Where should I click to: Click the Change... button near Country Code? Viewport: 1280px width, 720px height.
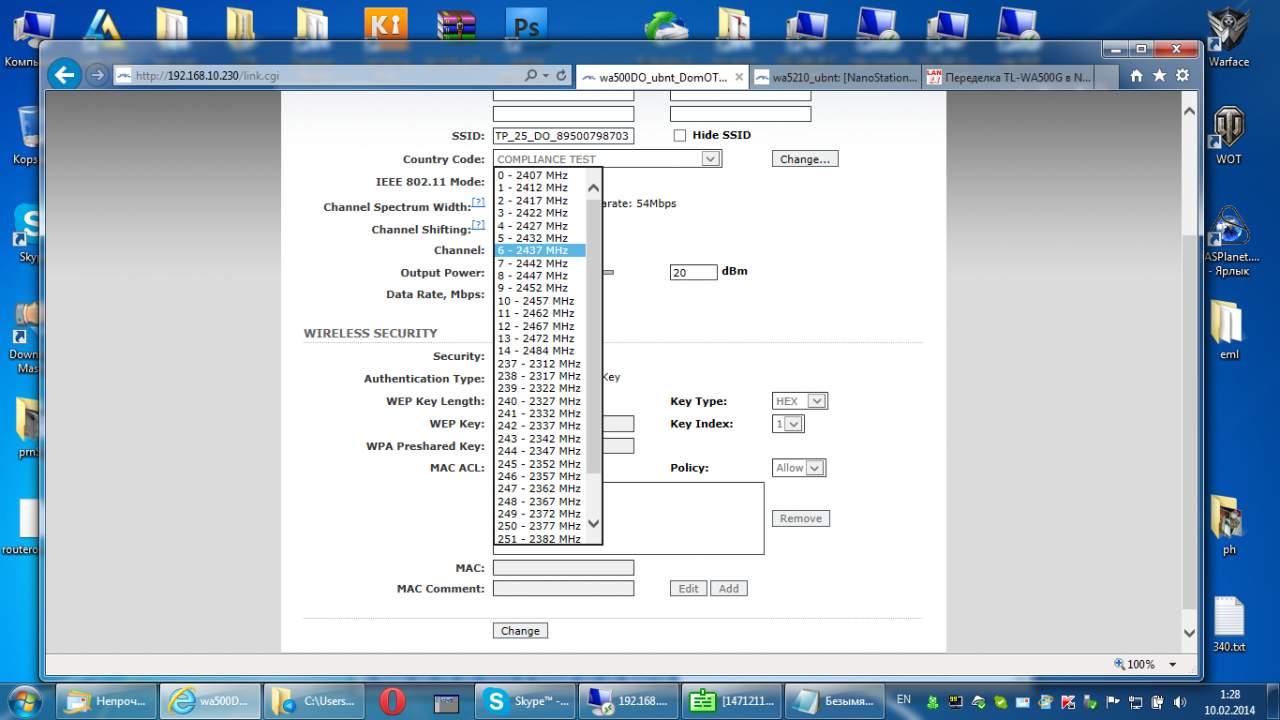click(805, 159)
